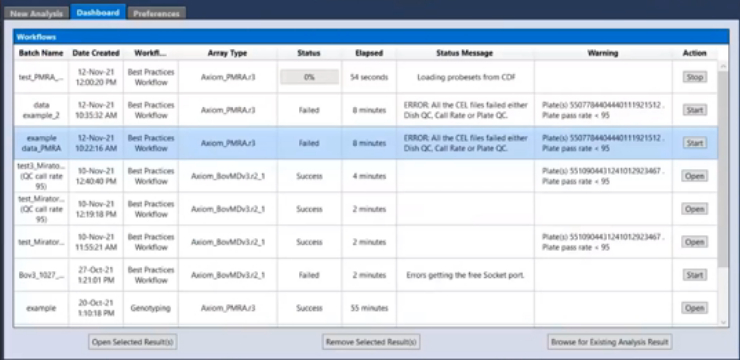Click the ERROR message in data example_2 row
Screen dimensions: 740x360
(465, 110)
